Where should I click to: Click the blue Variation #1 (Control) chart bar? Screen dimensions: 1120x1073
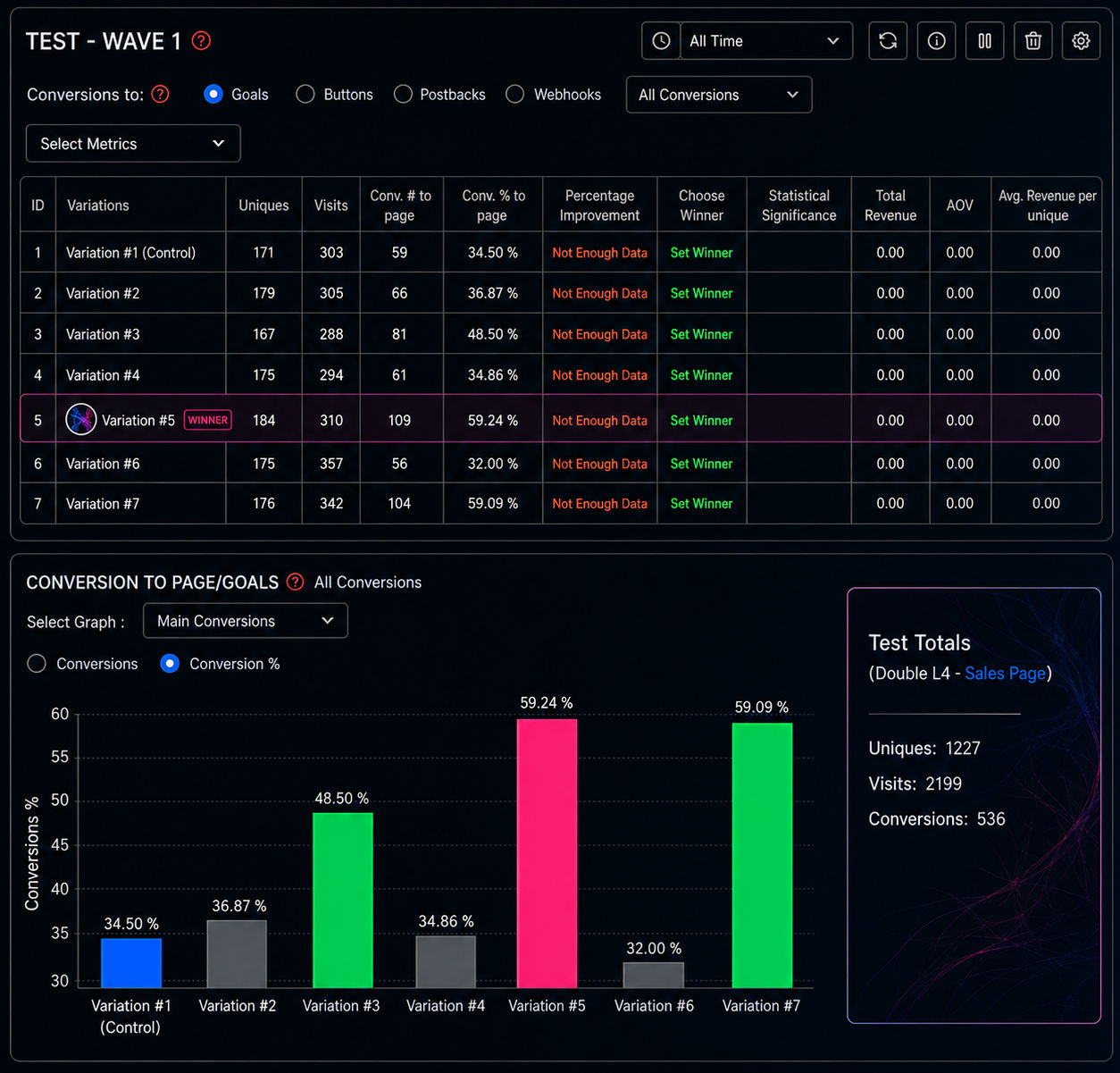(131, 963)
